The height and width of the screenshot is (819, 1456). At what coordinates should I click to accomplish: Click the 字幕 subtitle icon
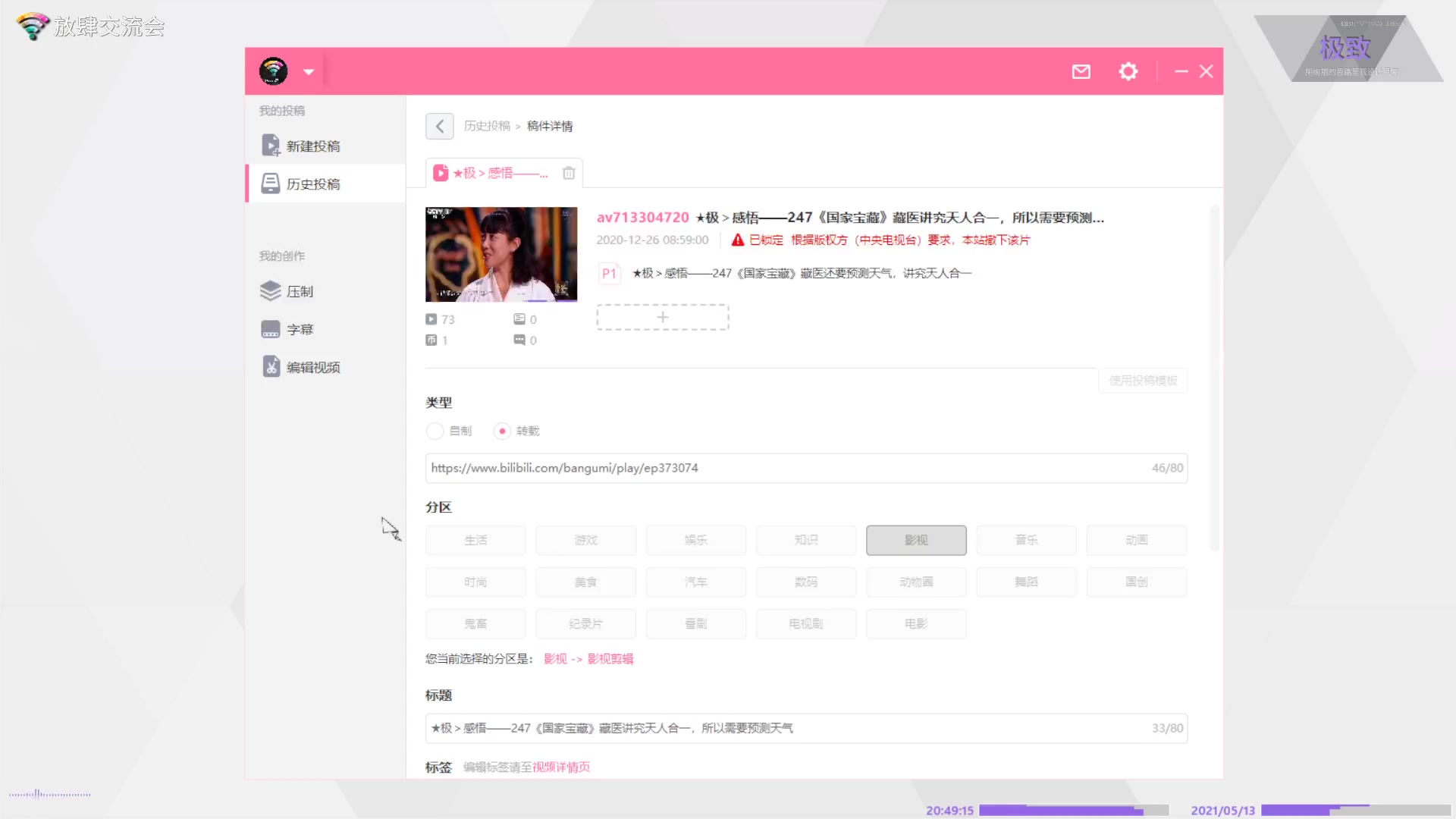pyautogui.click(x=271, y=329)
